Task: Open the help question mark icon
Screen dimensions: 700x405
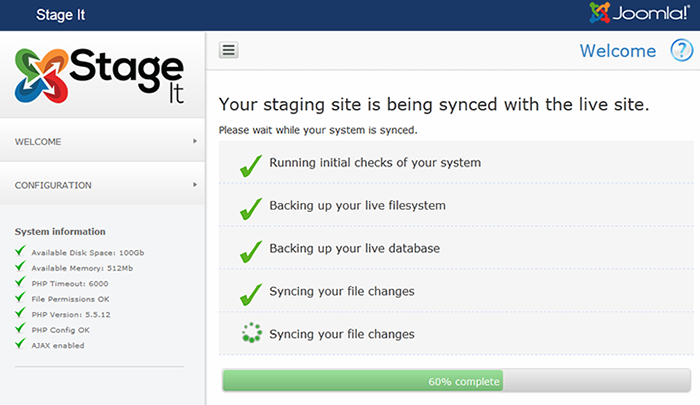Action: [682, 50]
